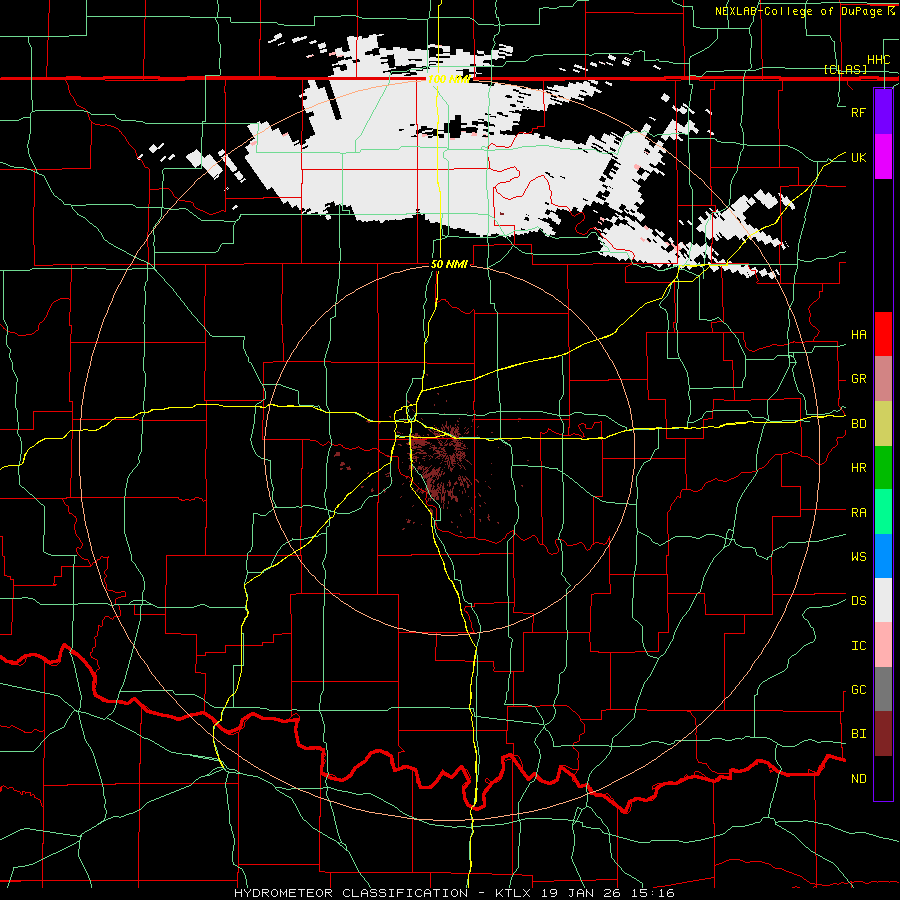Click the 'GC' legend label
This screenshot has height=900, width=900.
[x=858, y=689]
